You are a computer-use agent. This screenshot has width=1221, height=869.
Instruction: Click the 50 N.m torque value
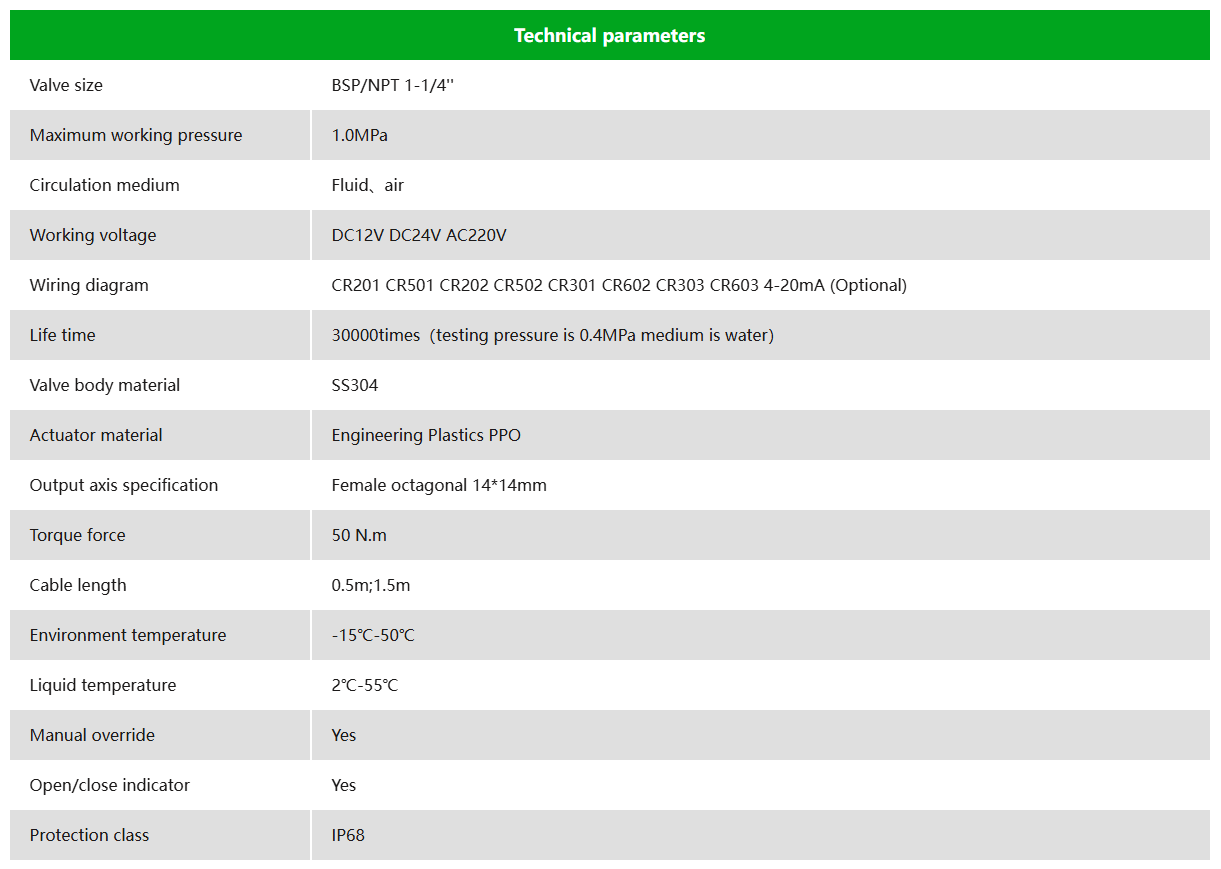359,535
